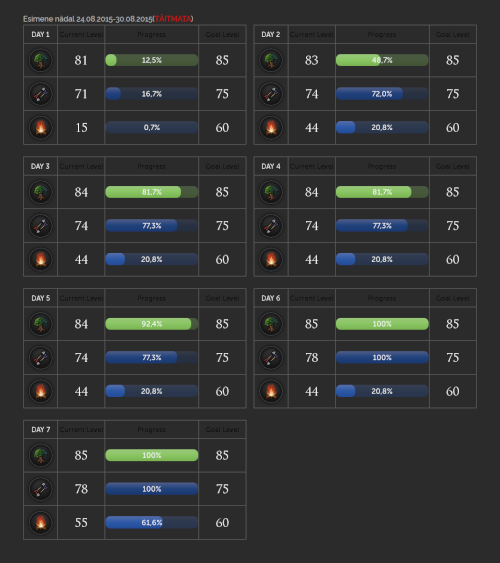Click the Fletching arrows icon in Day 1

pos(41,94)
